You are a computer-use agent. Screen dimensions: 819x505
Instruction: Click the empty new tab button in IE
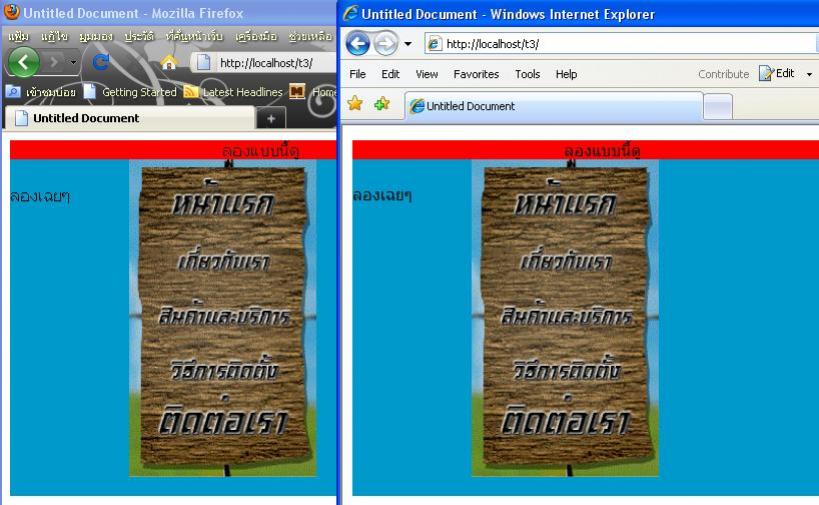pos(718,106)
